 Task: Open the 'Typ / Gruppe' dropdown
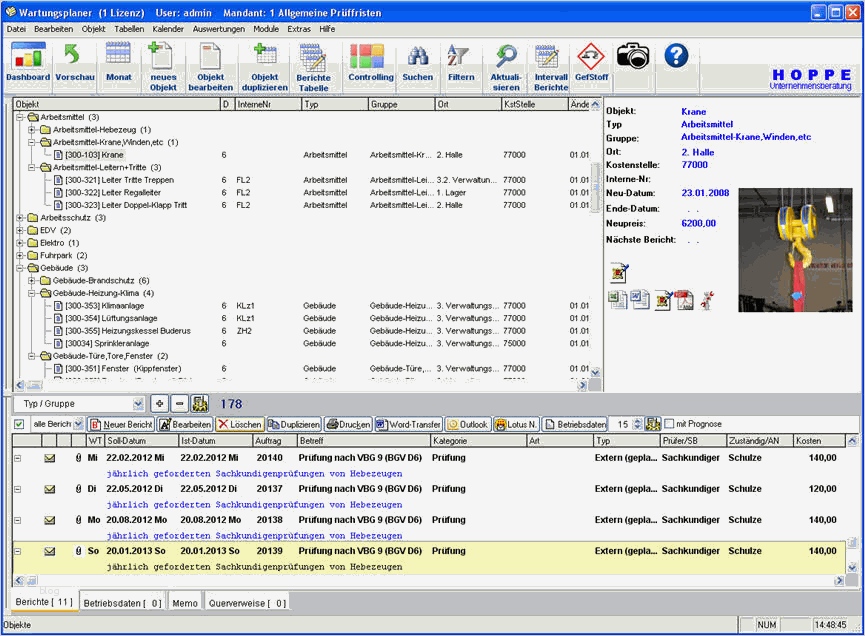(x=138, y=404)
